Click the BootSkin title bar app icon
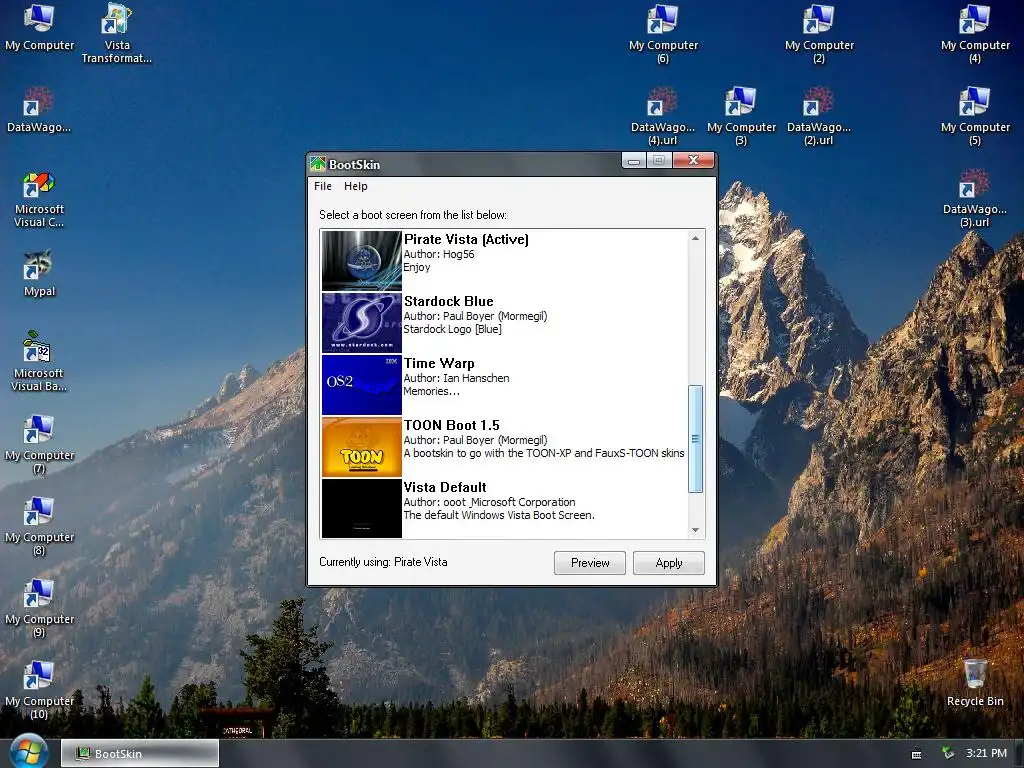Screen dimensions: 1024x768 tap(318, 164)
